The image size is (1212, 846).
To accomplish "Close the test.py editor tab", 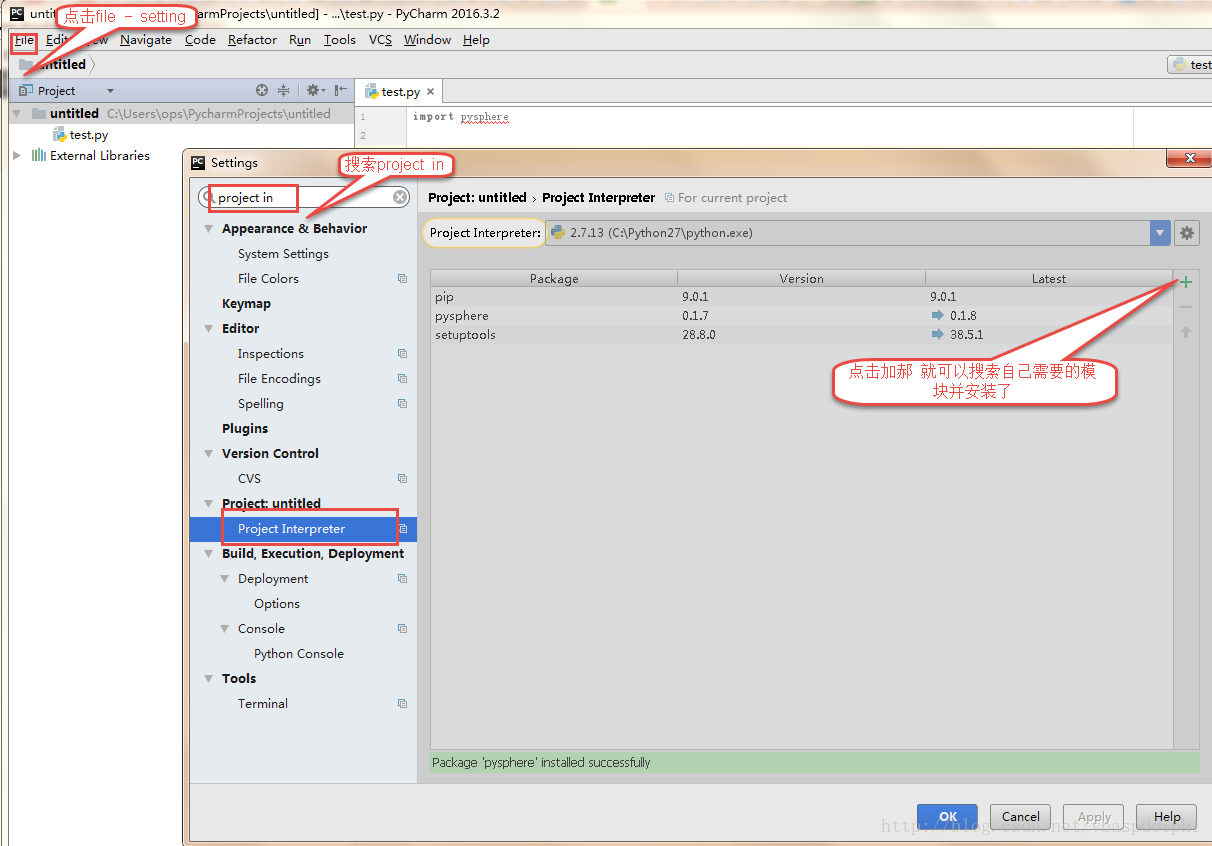I will [431, 91].
